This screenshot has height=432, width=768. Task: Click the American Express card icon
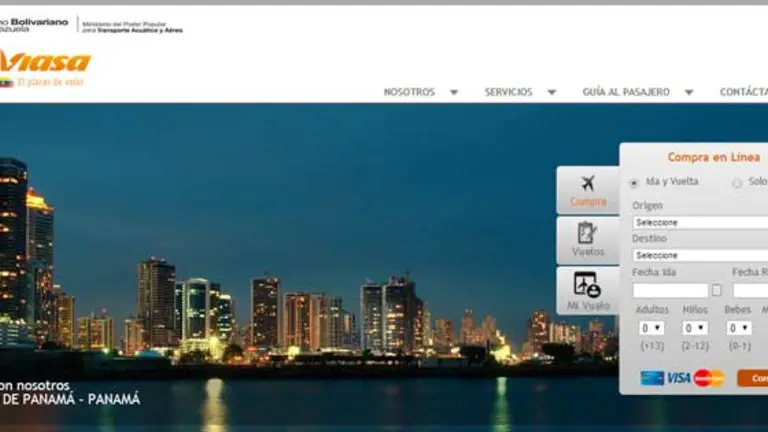[652, 378]
